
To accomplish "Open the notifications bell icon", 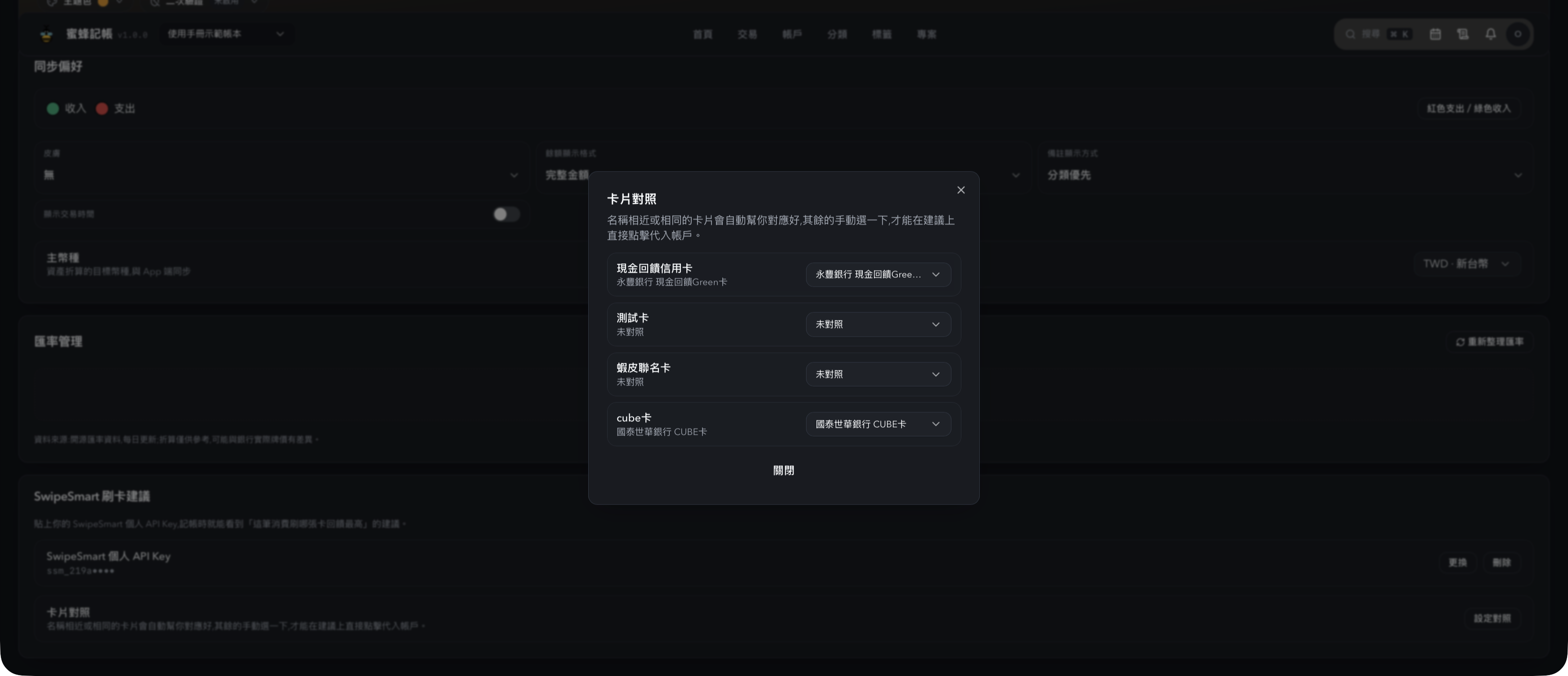I will [x=1490, y=34].
